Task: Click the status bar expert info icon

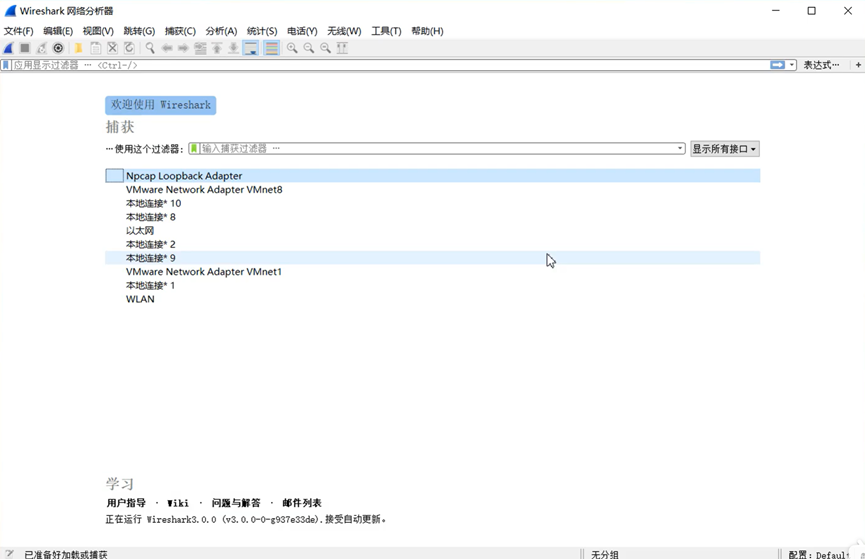Action: pyautogui.click(x=9, y=553)
